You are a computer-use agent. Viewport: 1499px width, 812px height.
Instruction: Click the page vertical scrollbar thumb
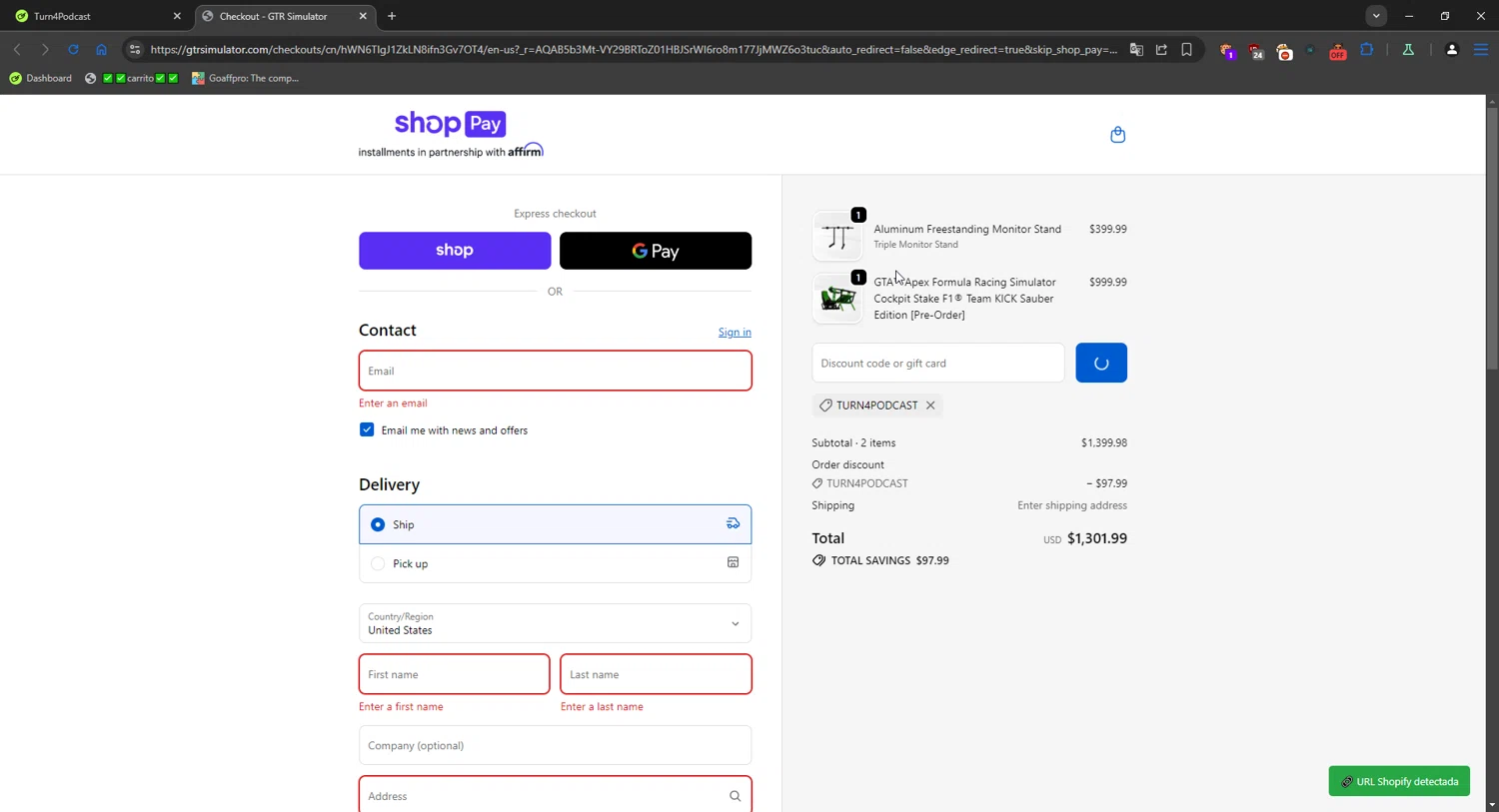(x=1492, y=239)
